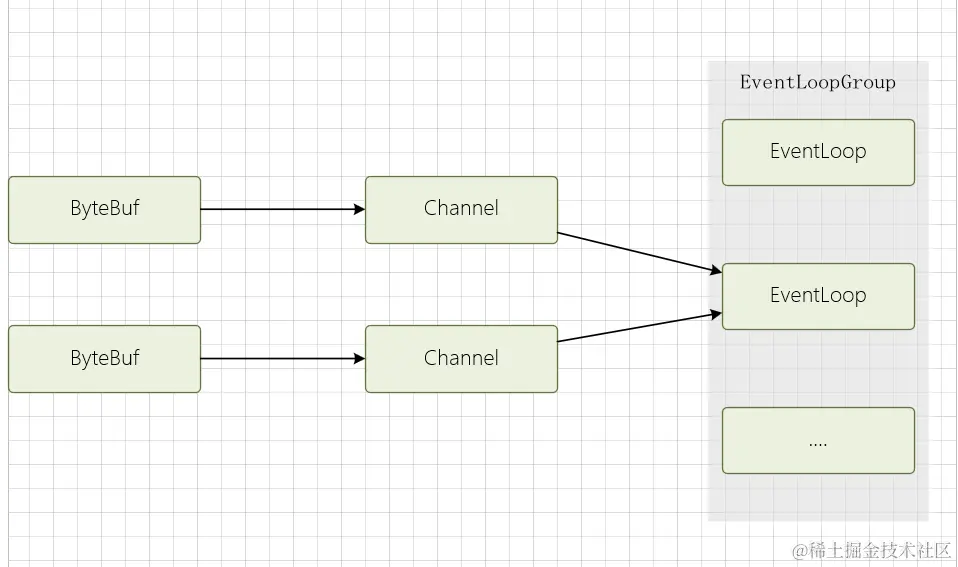958x567 pixels.
Task: Click the lower Channel box
Action: (461, 359)
